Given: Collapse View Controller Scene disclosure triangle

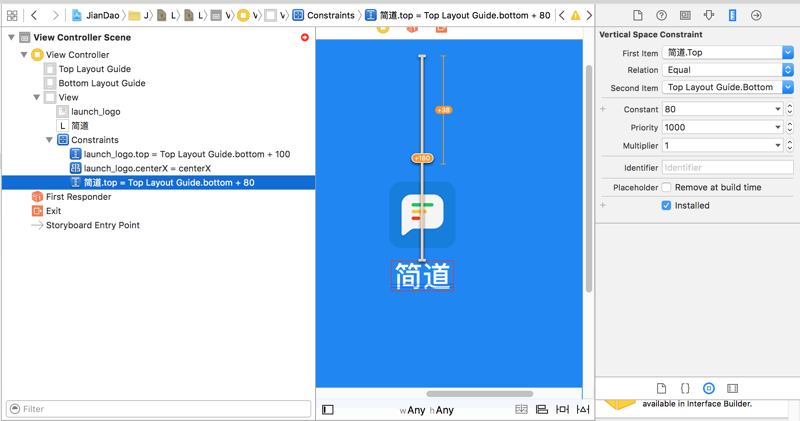Looking at the screenshot, I should pos(11,37).
